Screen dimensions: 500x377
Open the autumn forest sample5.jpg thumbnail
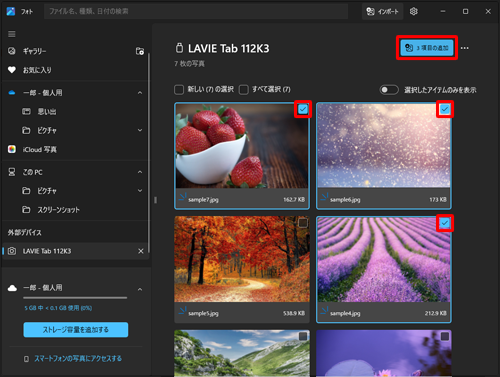(242, 259)
